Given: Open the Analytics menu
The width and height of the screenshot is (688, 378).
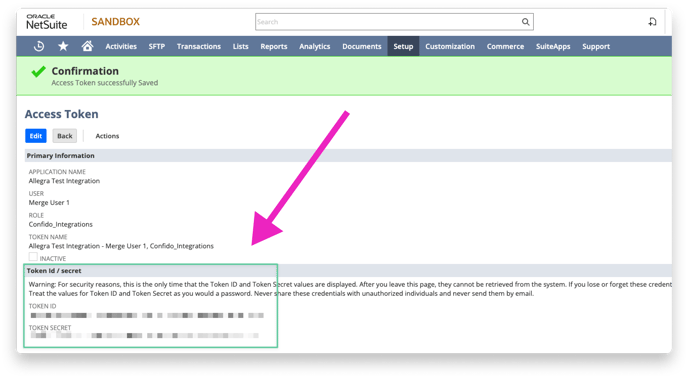Looking at the screenshot, I should click(x=315, y=46).
